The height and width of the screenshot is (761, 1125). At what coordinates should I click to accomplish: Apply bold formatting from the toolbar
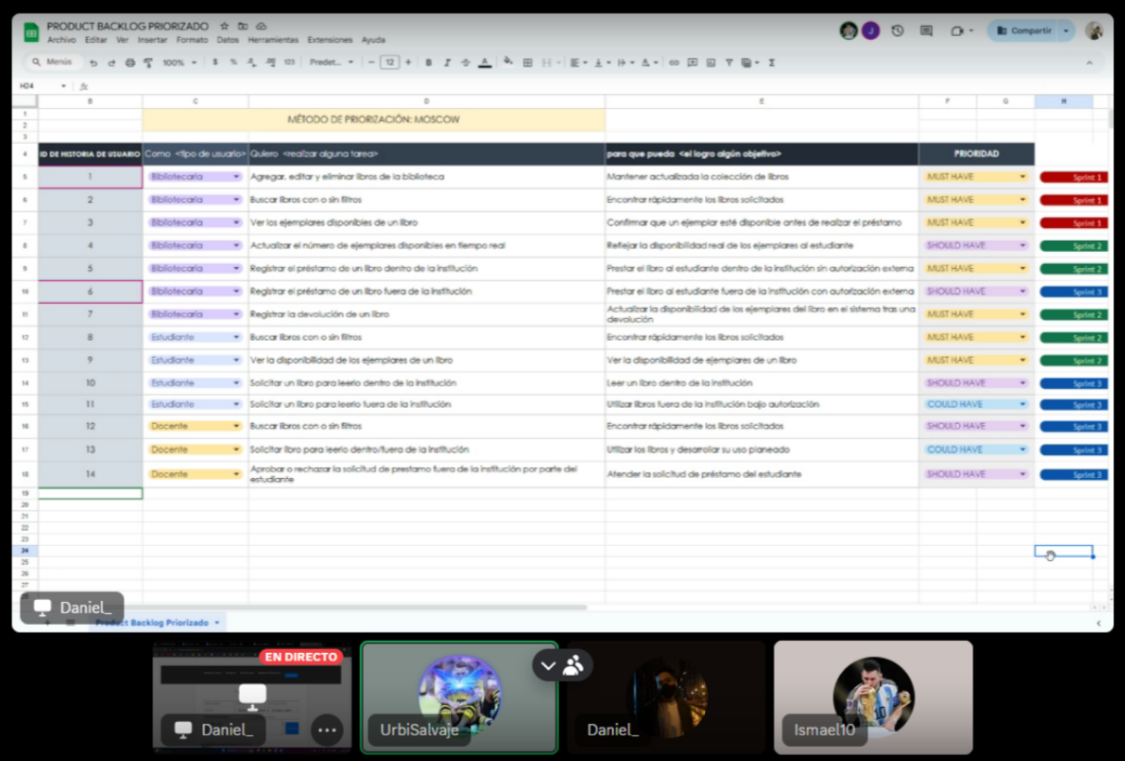428,62
